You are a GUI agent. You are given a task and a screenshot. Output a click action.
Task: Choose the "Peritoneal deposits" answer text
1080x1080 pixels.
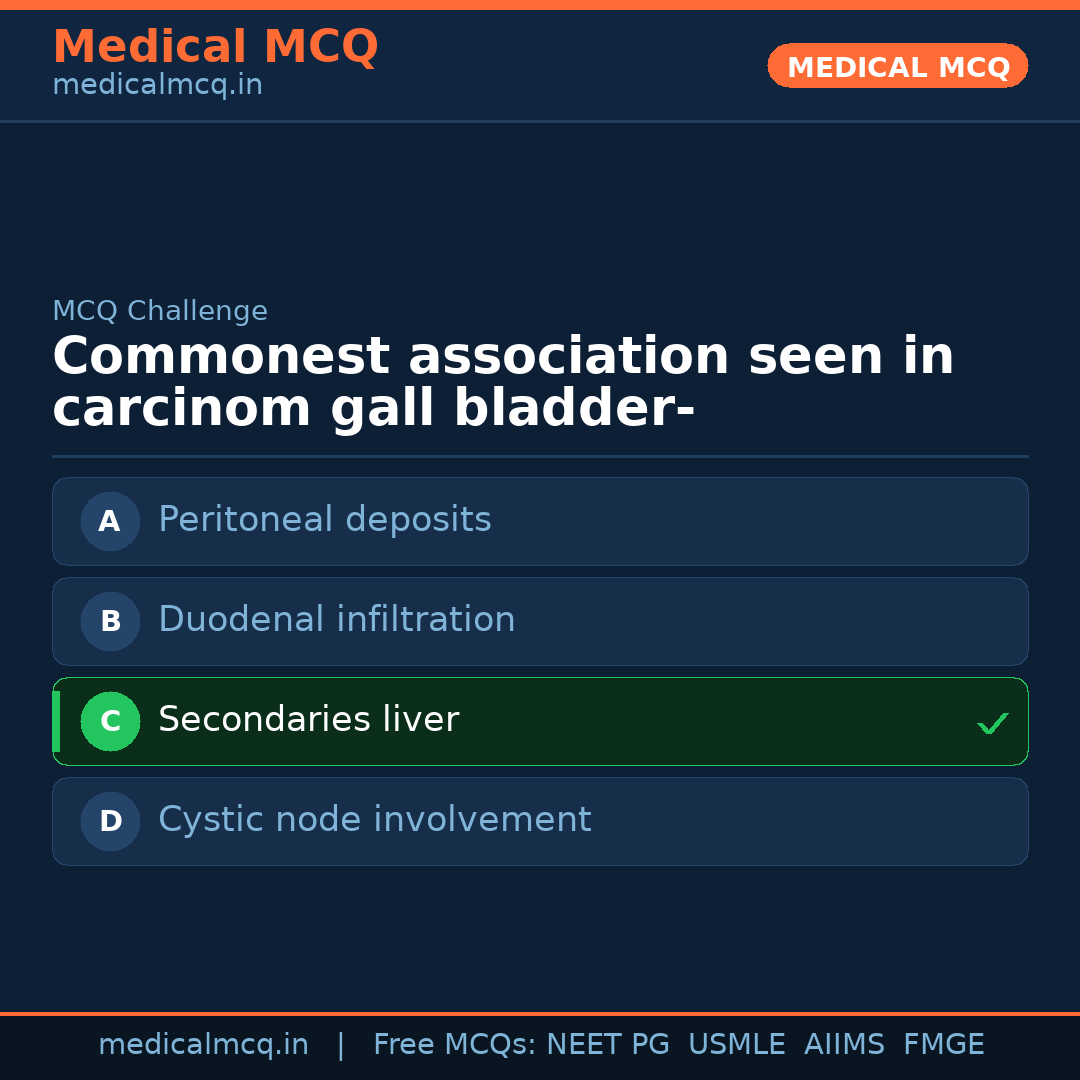point(324,520)
